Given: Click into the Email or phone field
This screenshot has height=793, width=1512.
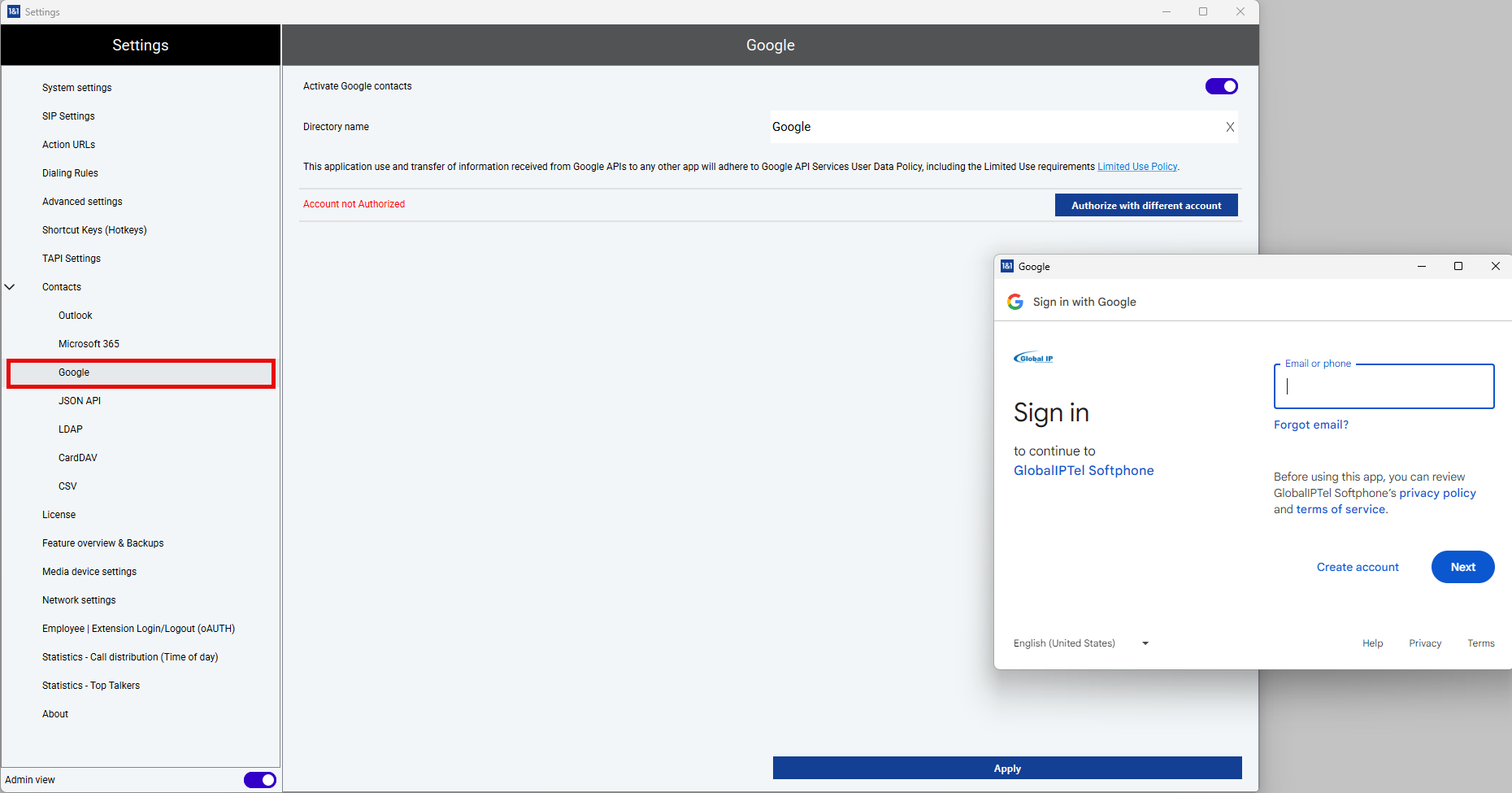Looking at the screenshot, I should [x=1384, y=387].
